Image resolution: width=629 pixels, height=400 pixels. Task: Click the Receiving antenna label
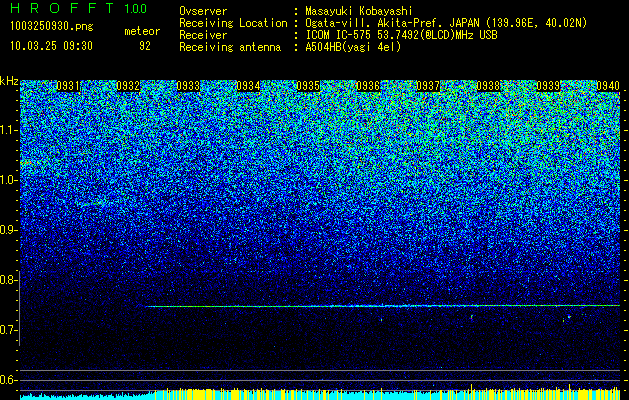pyautogui.click(x=230, y=47)
